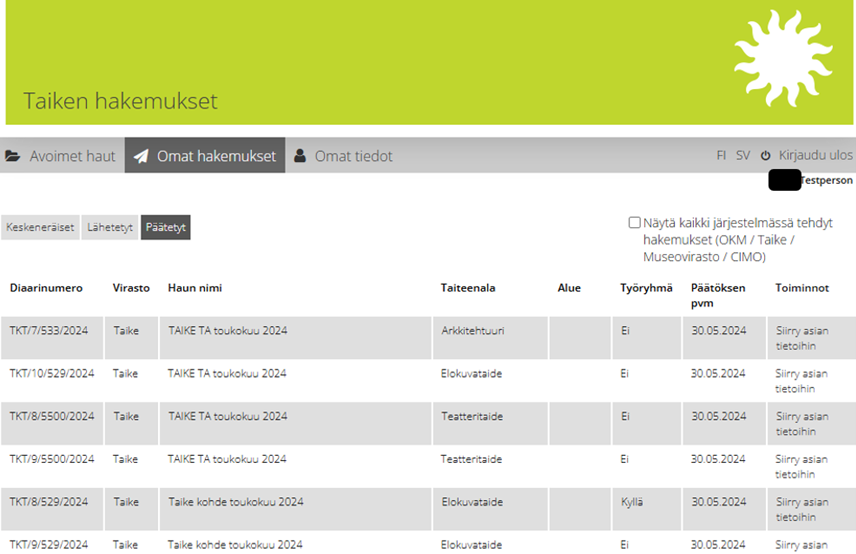Log out via Kirjaudu ulos link

(815, 156)
